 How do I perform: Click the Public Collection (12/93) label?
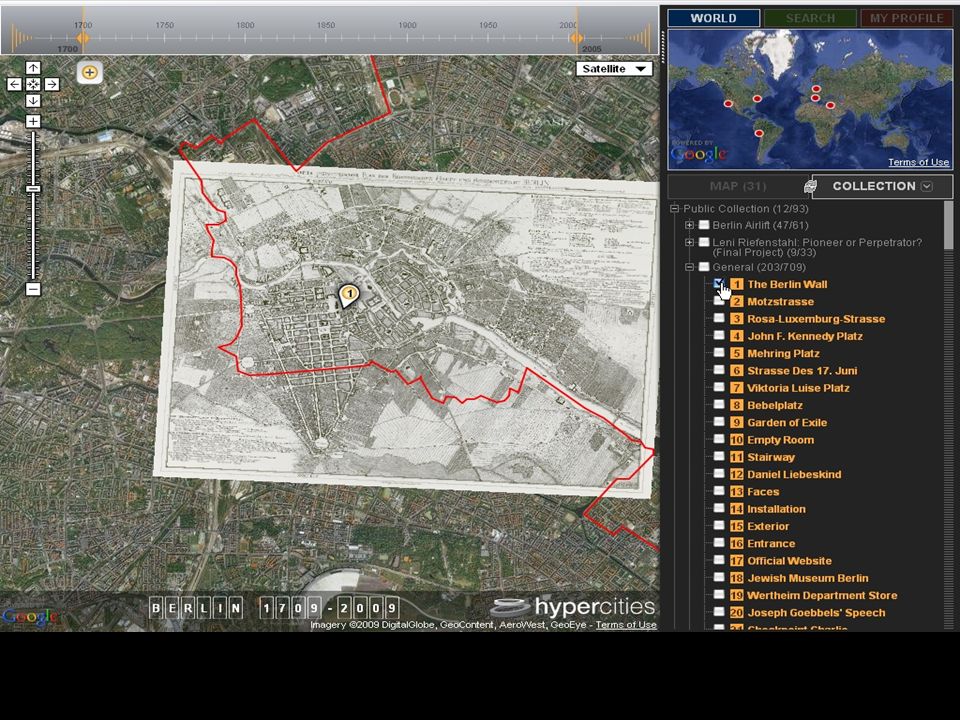[x=746, y=209]
